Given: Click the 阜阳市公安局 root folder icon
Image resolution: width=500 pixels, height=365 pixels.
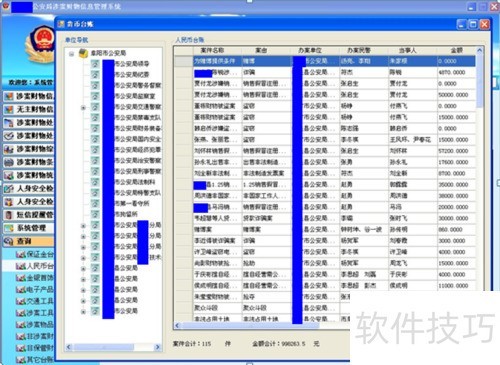Looking at the screenshot, I should 83,53.
